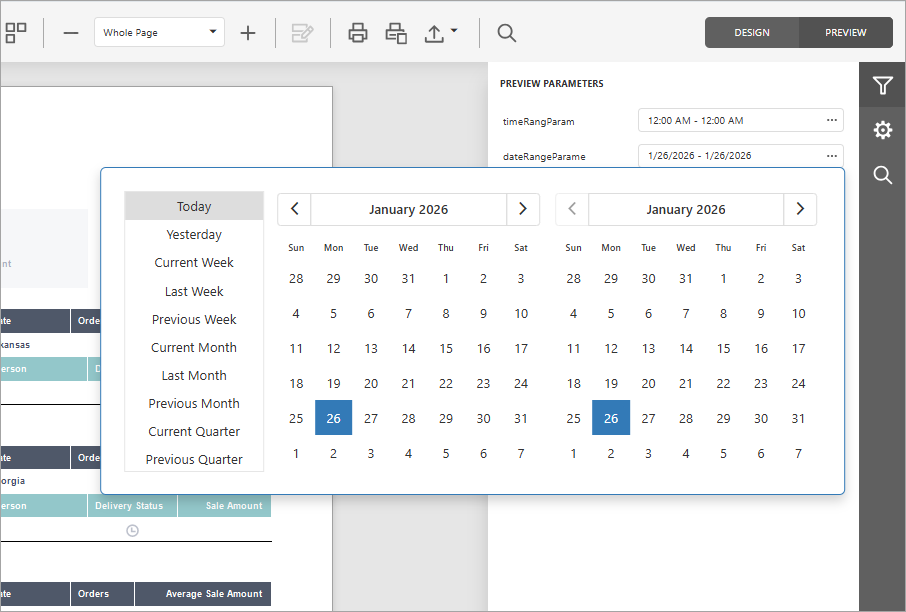Select January 12 in right calendar
This screenshot has height=612, width=906.
[x=611, y=348]
